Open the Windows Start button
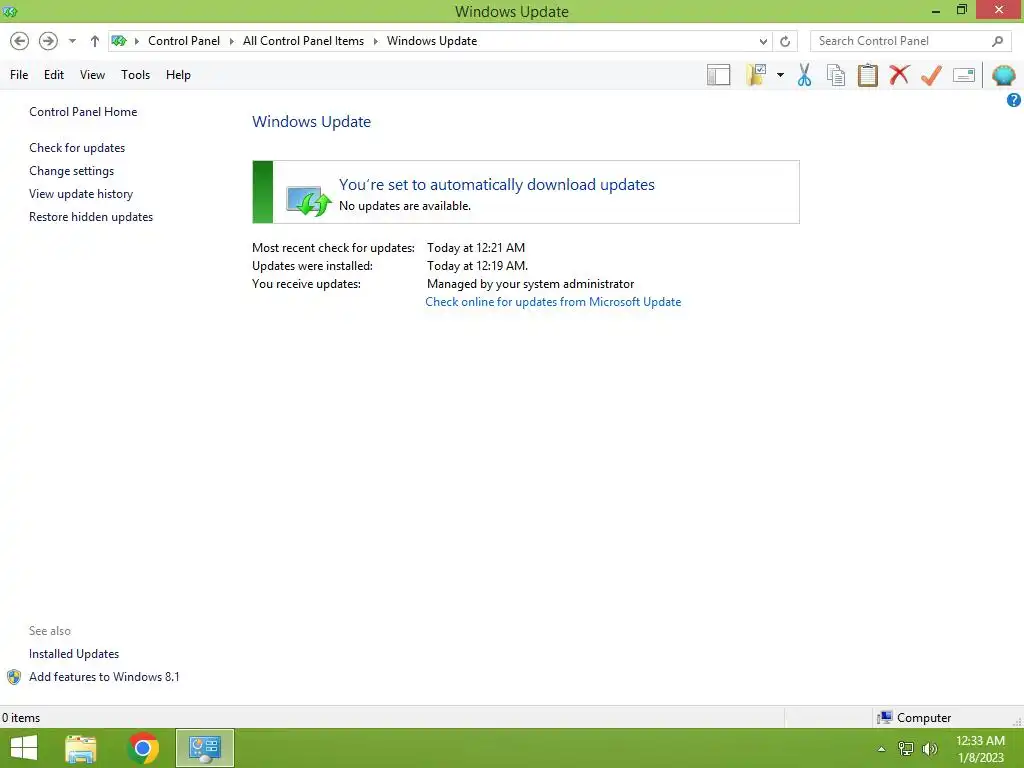This screenshot has height=768, width=1024. point(24,748)
